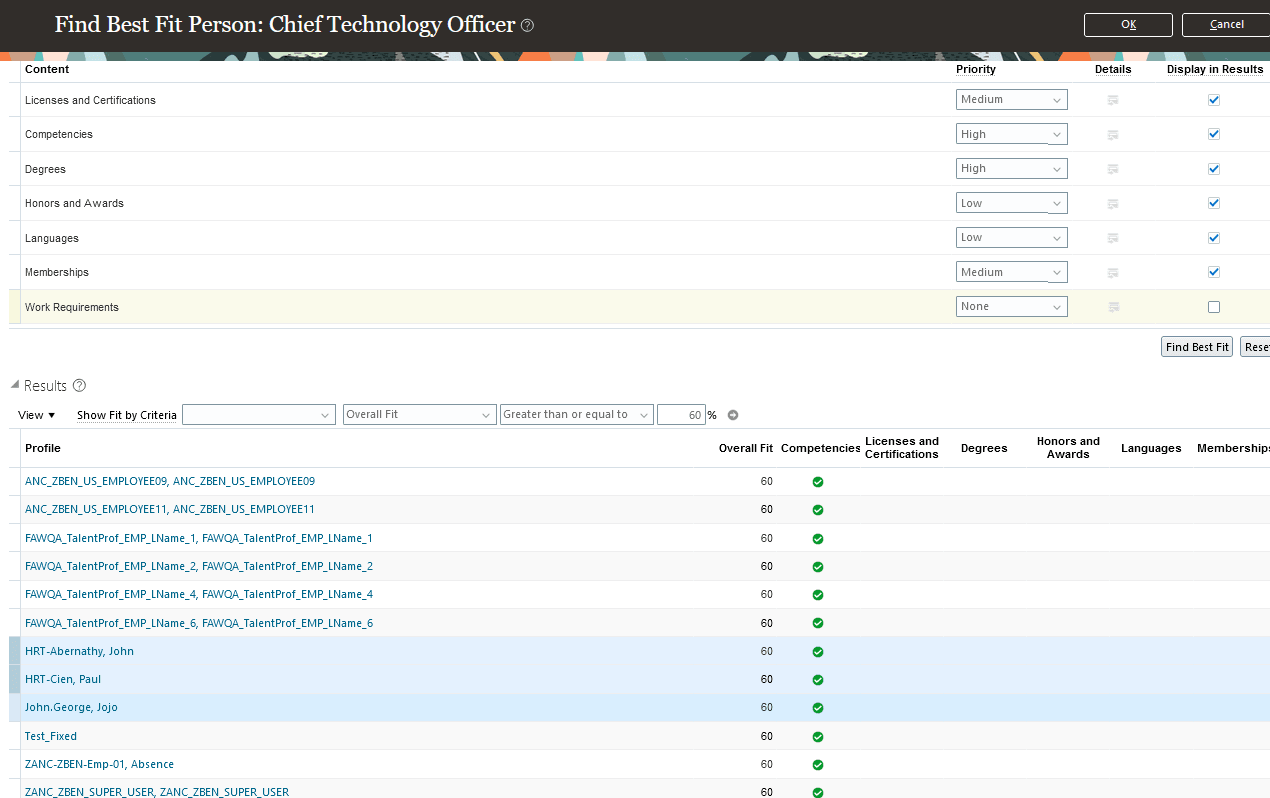This screenshot has width=1270, height=798.
Task: Open help icon beside page title
Action: click(x=528, y=25)
